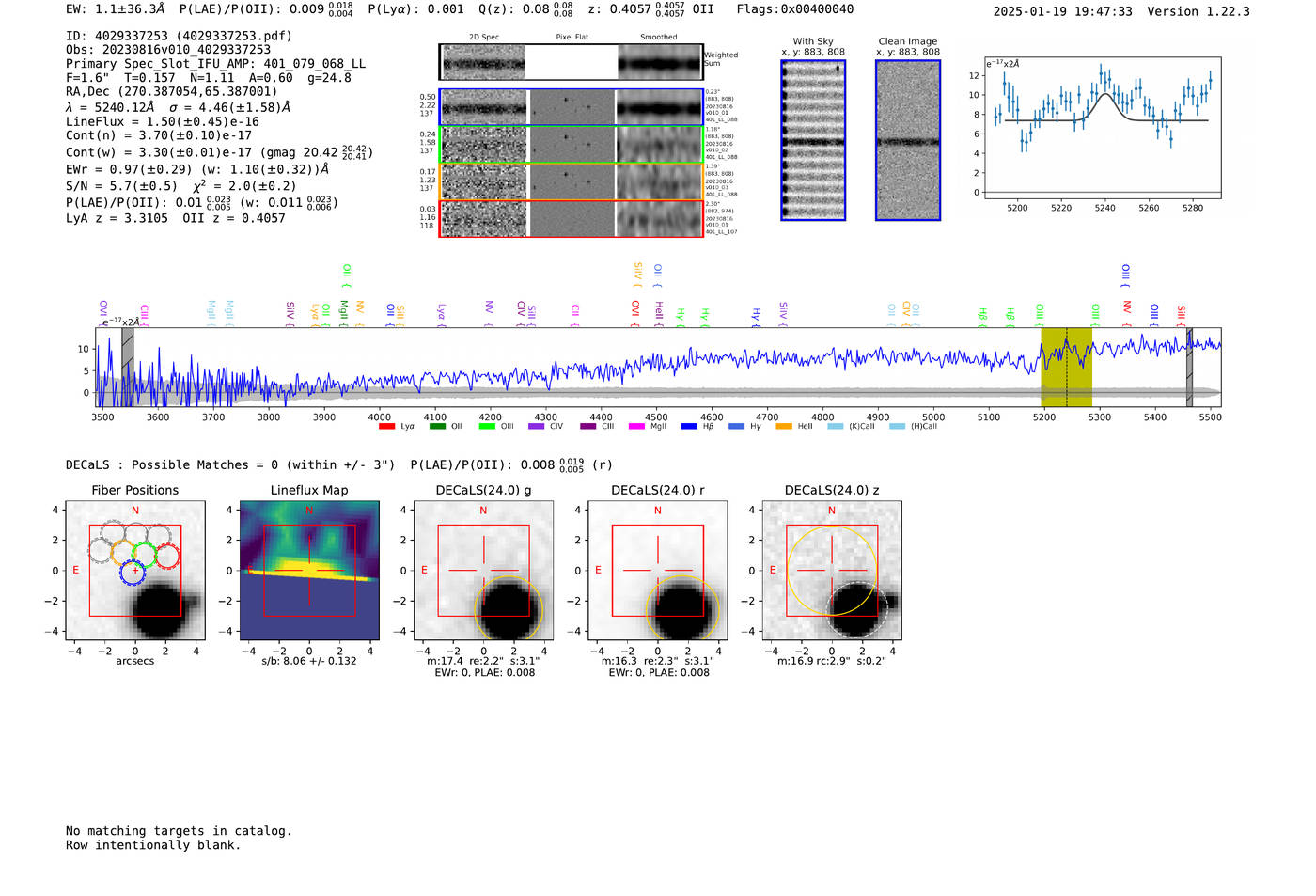The image size is (1316, 896).
Task: Click the 'LyA z = 3.3105' text
Action: tap(117, 218)
